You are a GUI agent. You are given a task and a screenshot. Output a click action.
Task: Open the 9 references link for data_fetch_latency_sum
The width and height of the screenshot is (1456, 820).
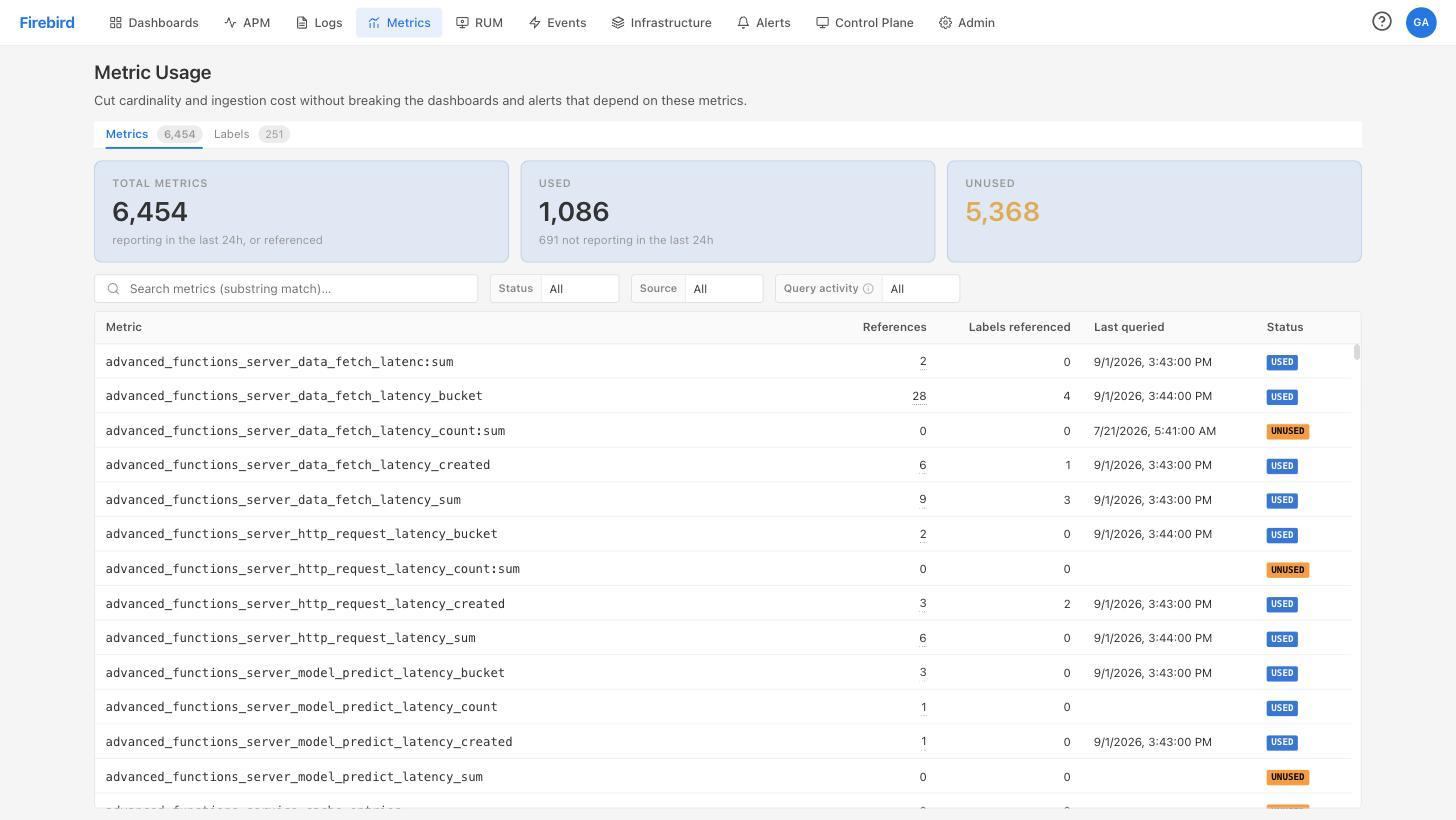coord(922,500)
